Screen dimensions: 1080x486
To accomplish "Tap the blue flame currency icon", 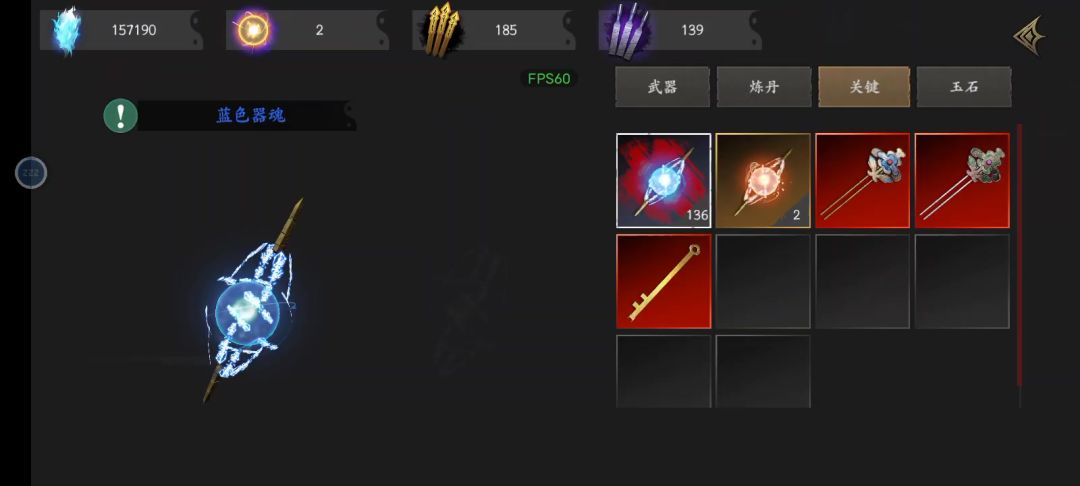I will coord(67,30).
